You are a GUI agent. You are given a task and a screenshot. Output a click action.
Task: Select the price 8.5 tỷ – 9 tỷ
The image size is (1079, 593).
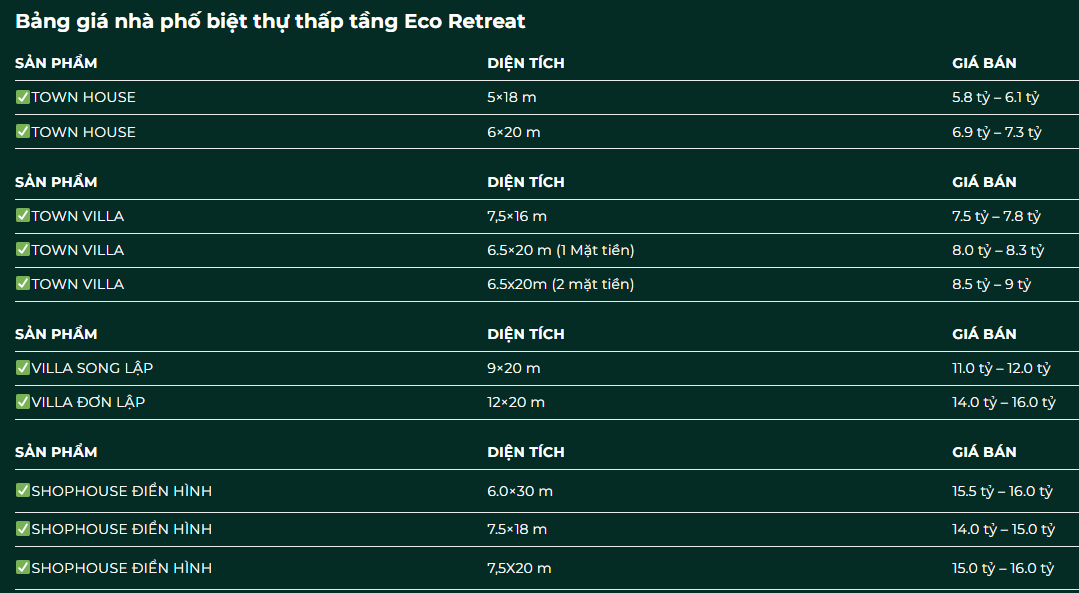click(991, 284)
